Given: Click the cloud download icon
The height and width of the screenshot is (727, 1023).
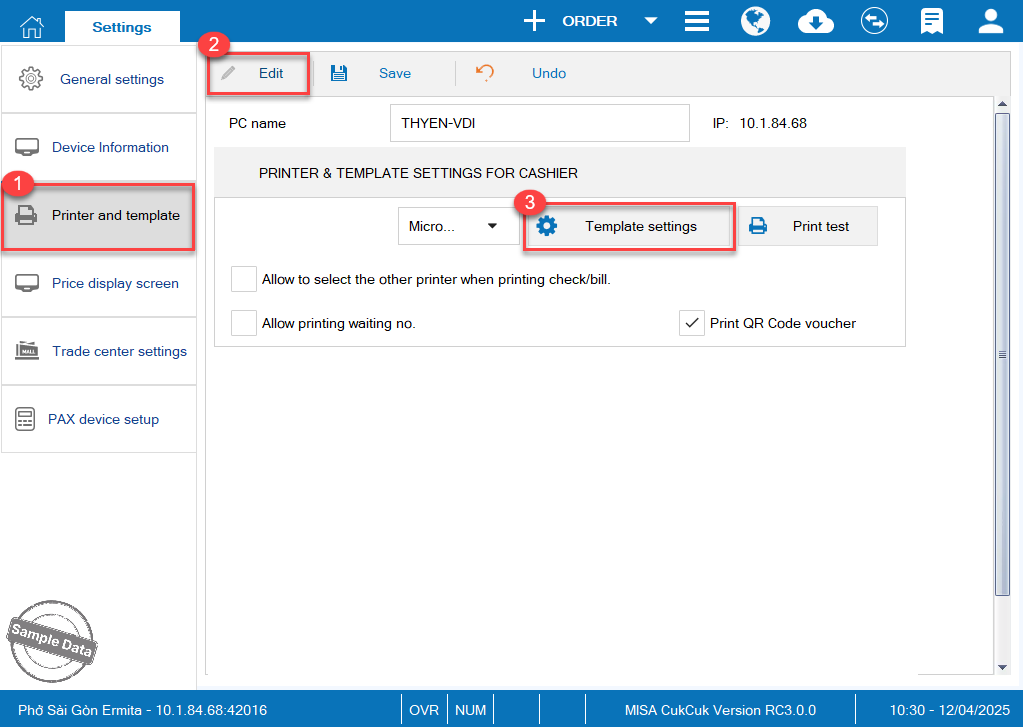Looking at the screenshot, I should click(816, 21).
